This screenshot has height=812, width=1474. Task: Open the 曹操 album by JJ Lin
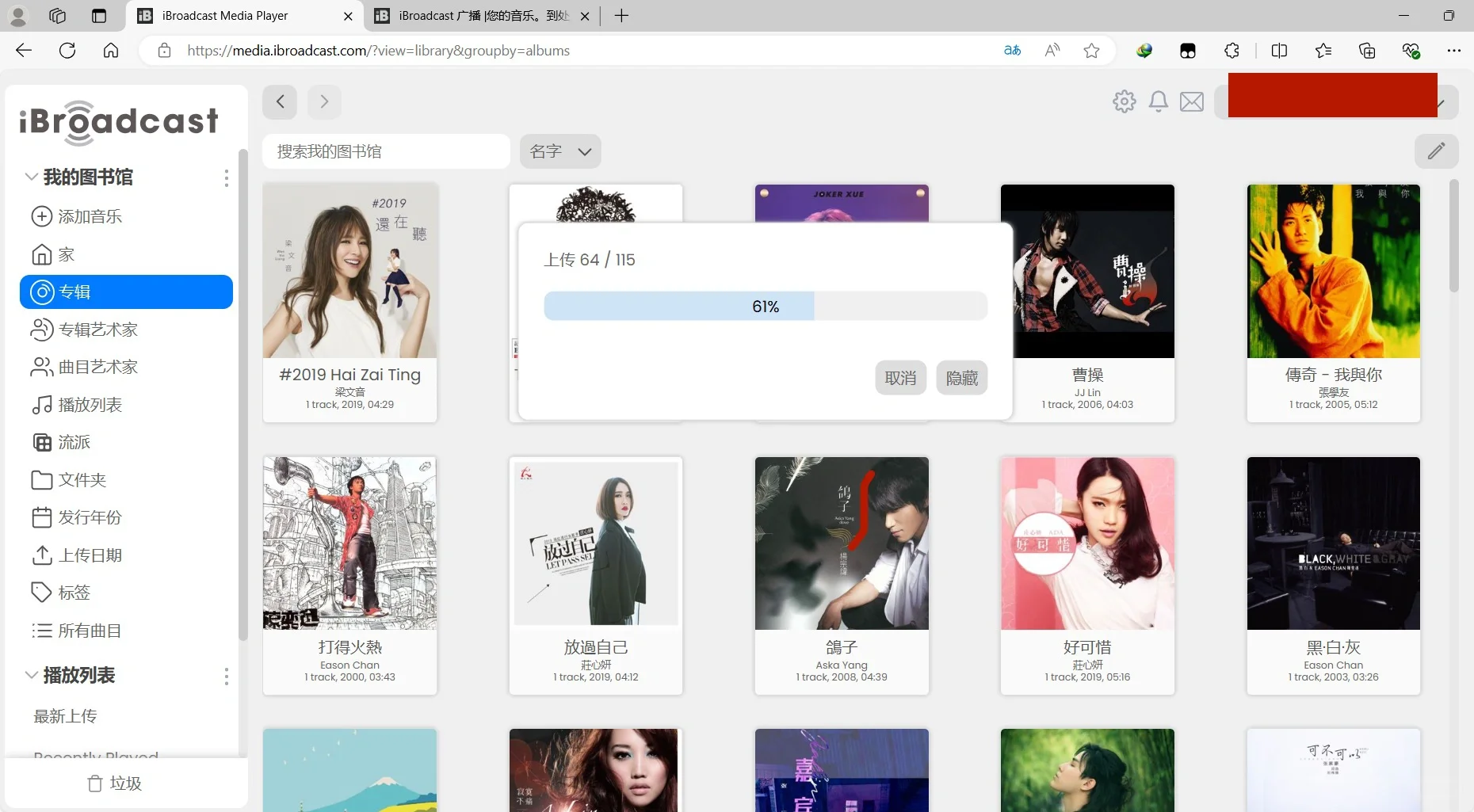point(1087,303)
